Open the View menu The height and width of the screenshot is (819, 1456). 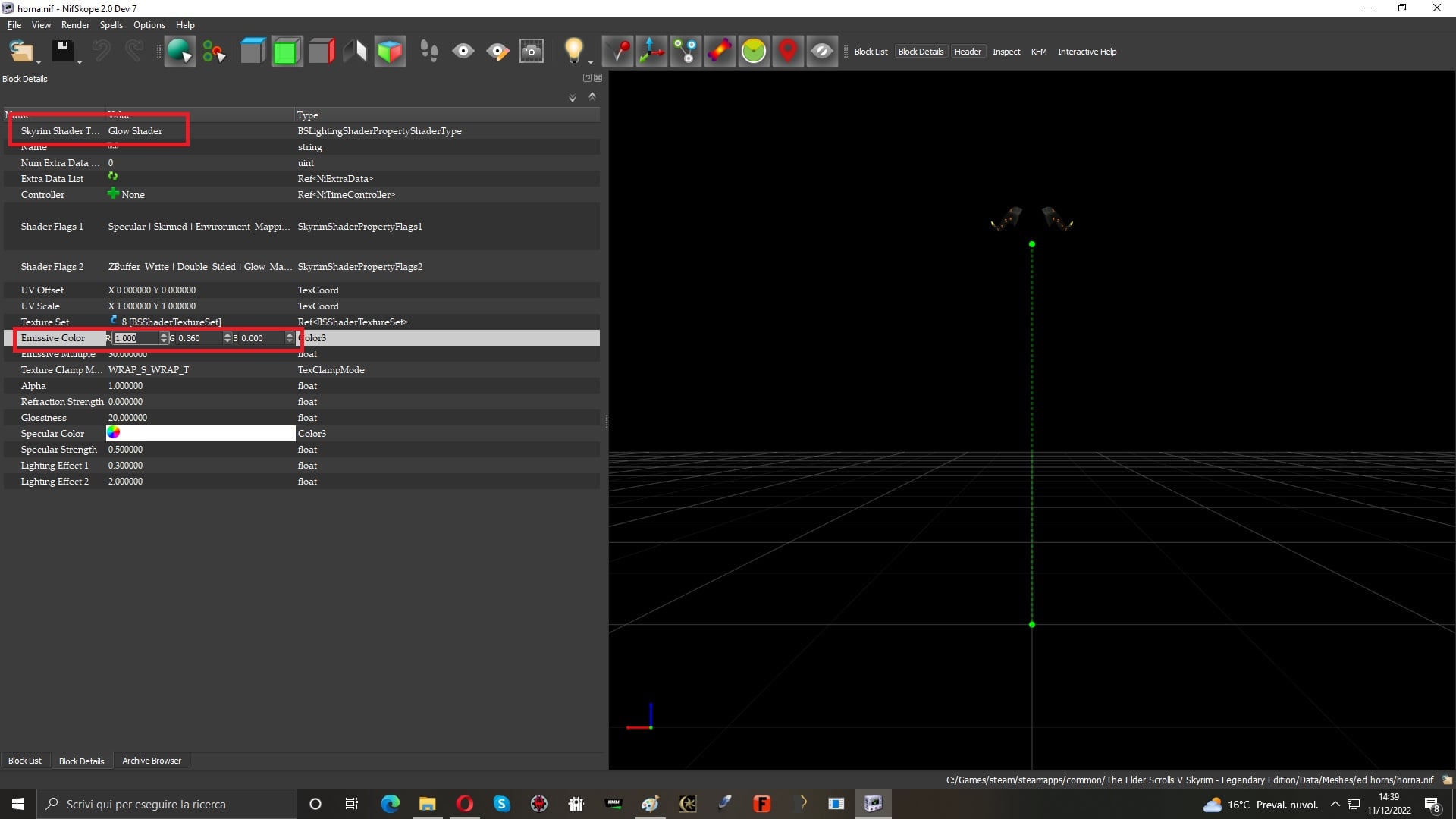(x=41, y=25)
